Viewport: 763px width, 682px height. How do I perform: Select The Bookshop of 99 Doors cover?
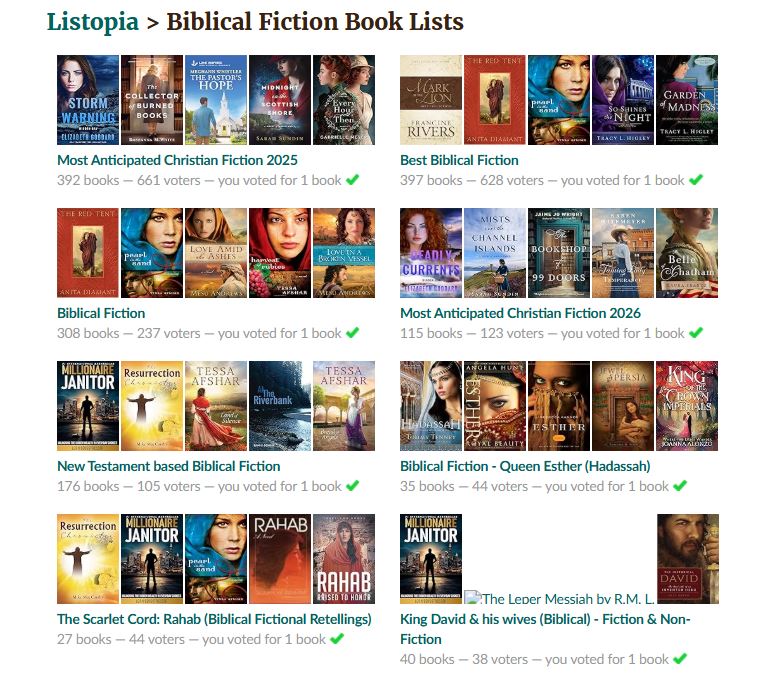559,253
